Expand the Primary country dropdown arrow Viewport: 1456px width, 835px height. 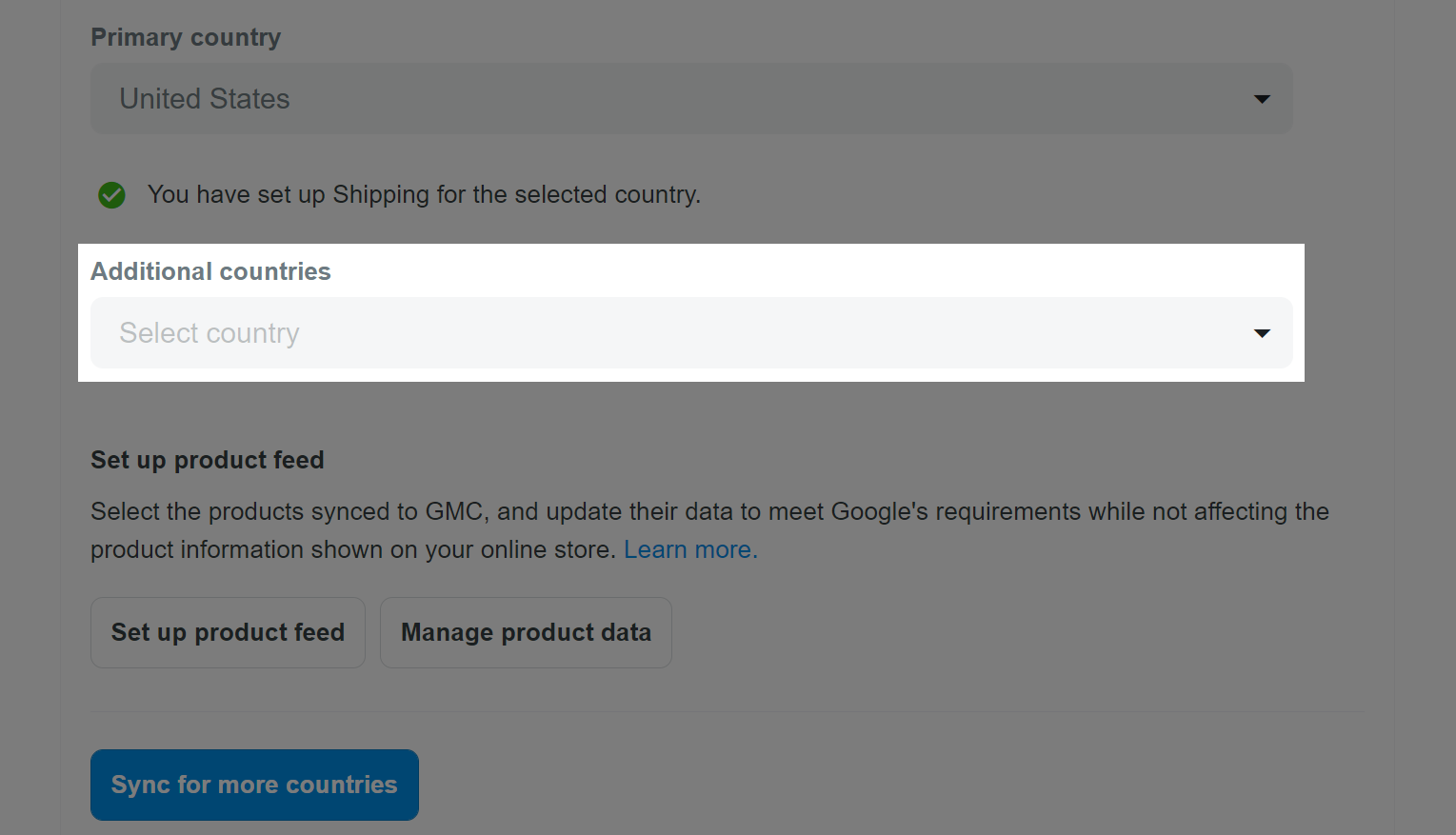[1262, 99]
